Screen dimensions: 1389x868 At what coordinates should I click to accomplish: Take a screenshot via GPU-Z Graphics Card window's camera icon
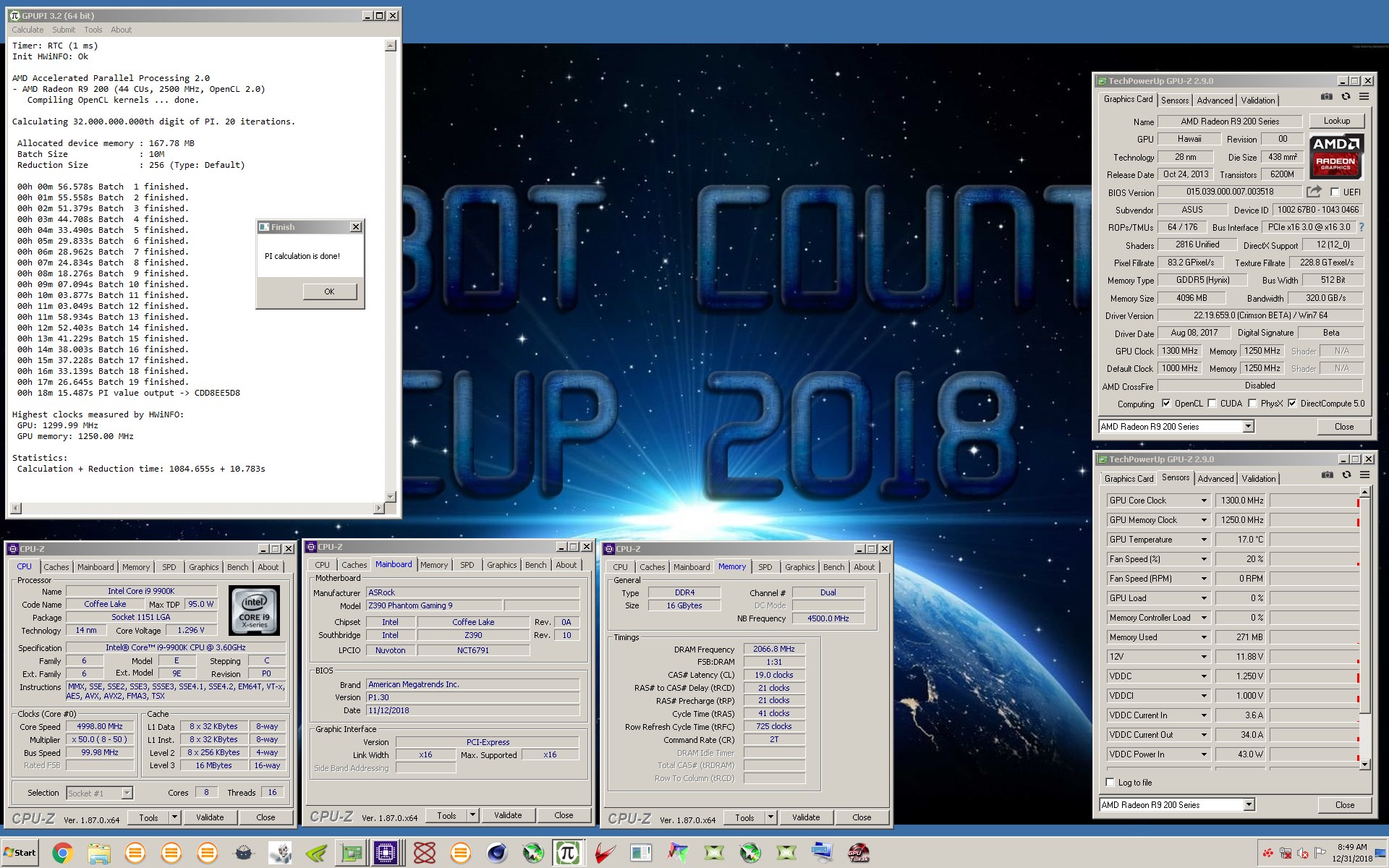tap(1326, 97)
